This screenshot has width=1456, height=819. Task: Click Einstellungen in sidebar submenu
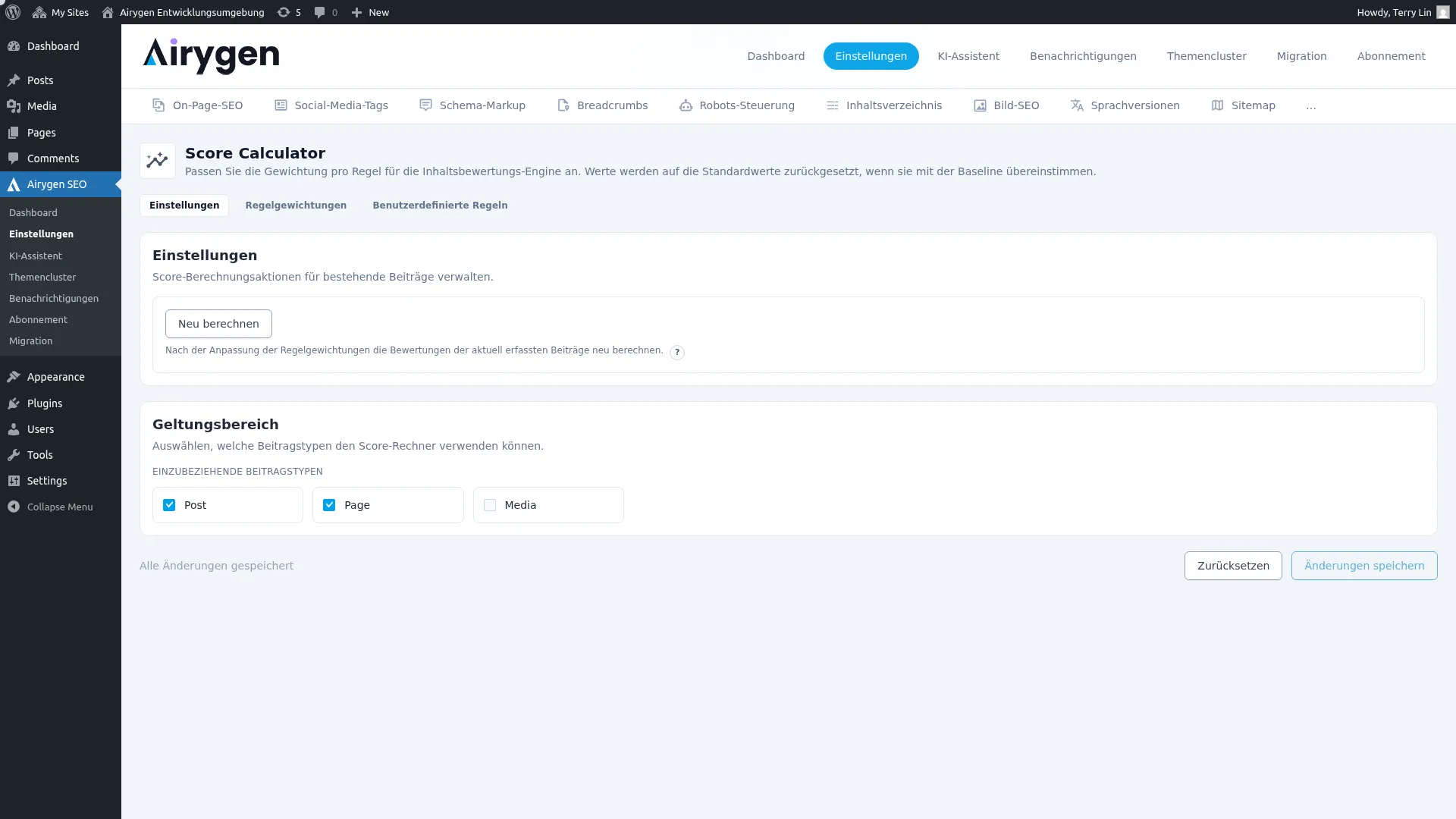click(x=41, y=234)
